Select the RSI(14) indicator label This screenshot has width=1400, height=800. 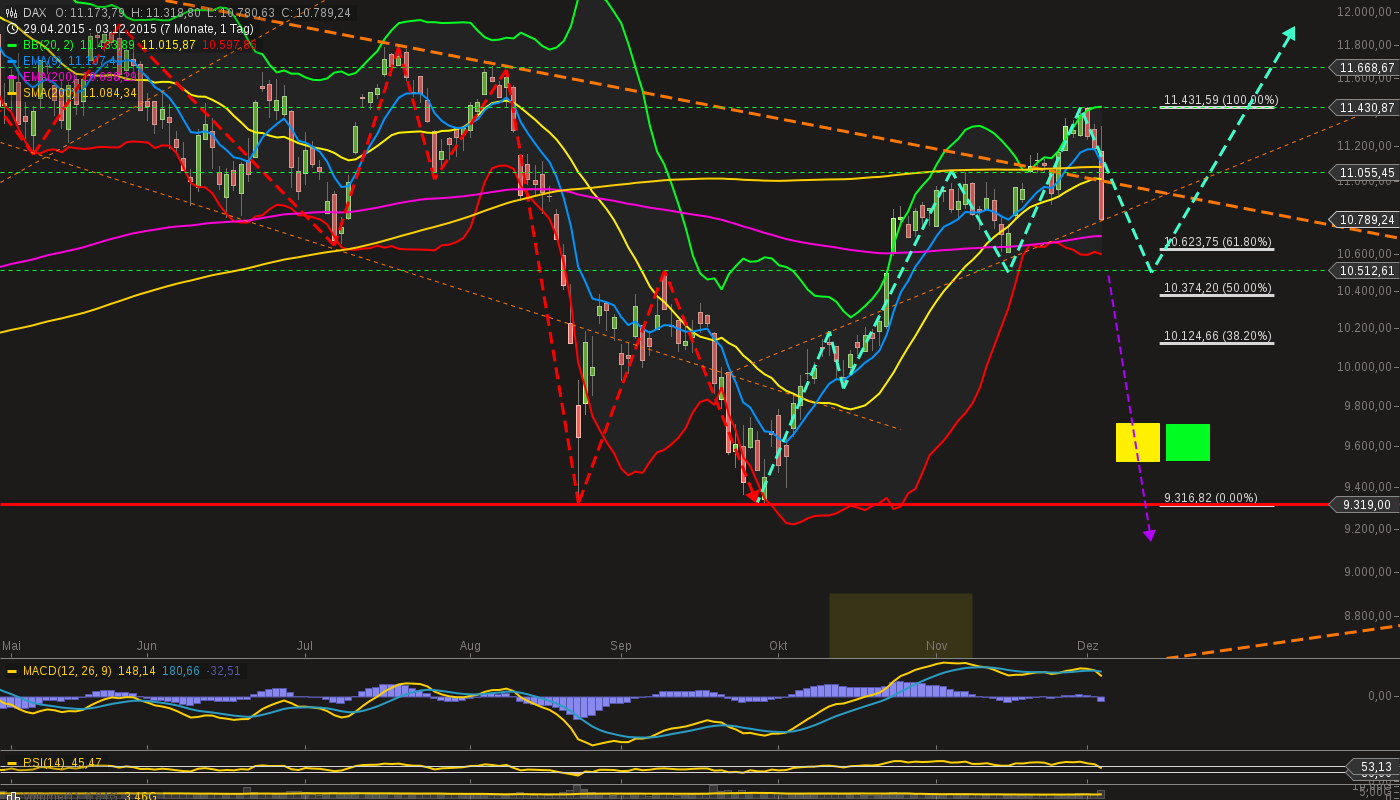click(x=44, y=763)
